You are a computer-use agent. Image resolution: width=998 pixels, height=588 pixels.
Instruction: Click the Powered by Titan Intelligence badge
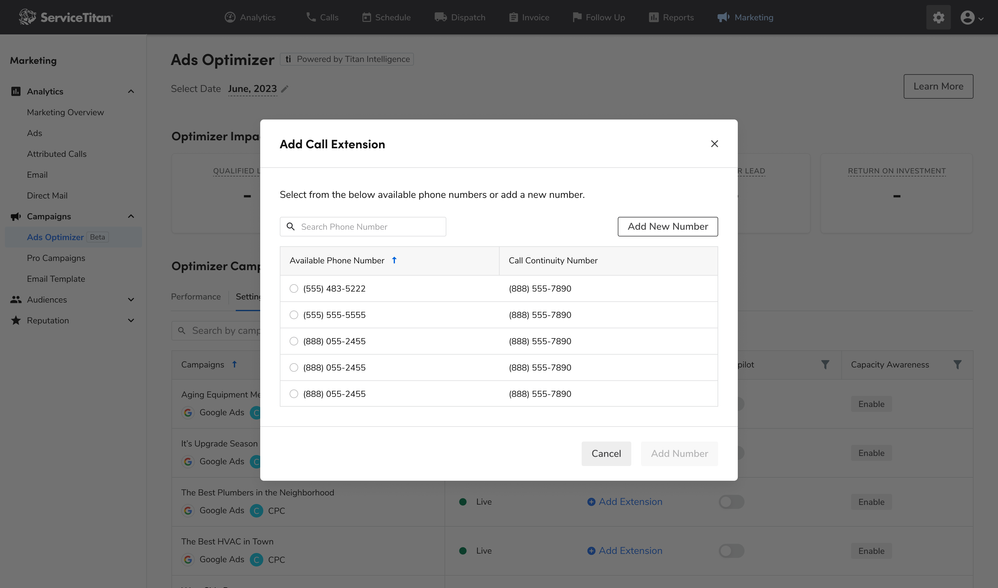tap(347, 59)
